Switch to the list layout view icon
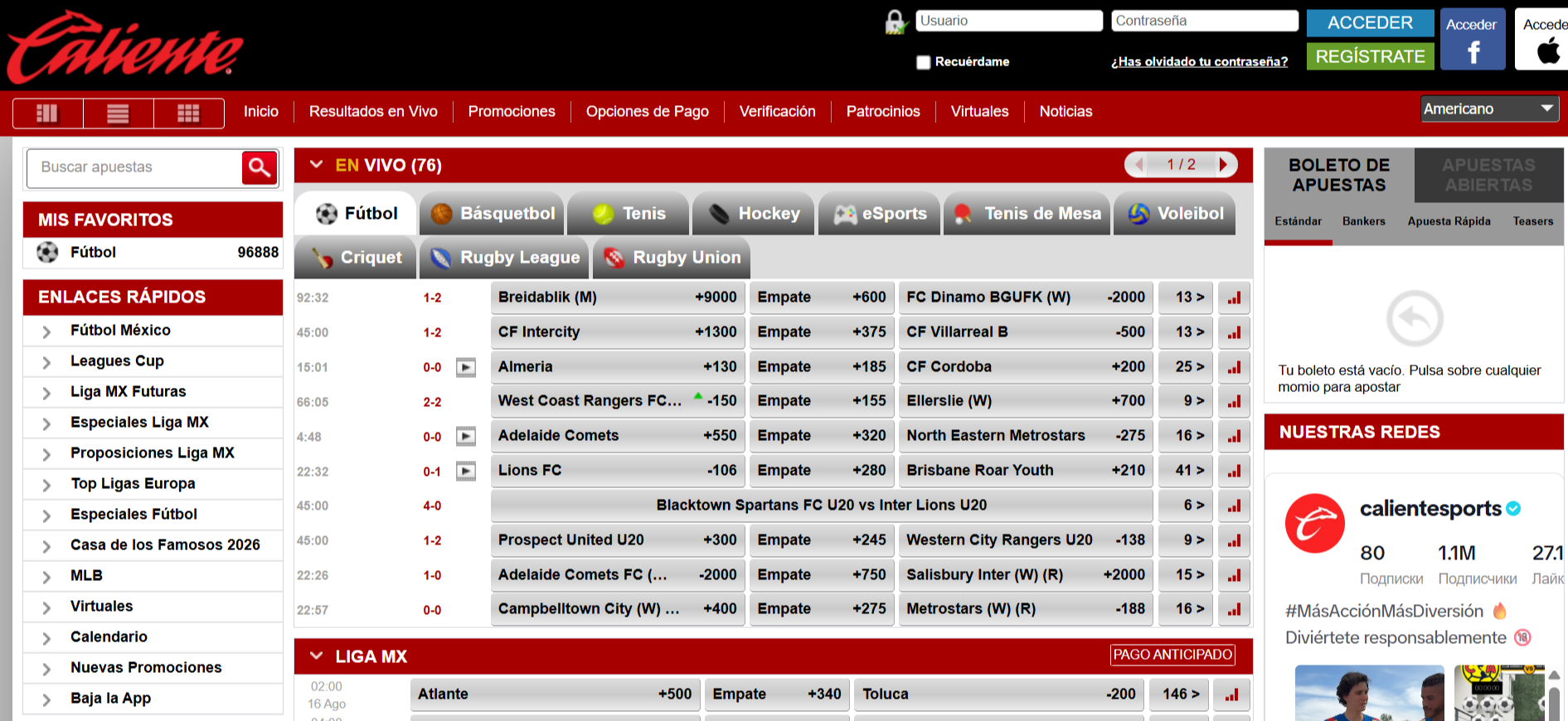Screen dimensions: 1568x721 tap(118, 113)
